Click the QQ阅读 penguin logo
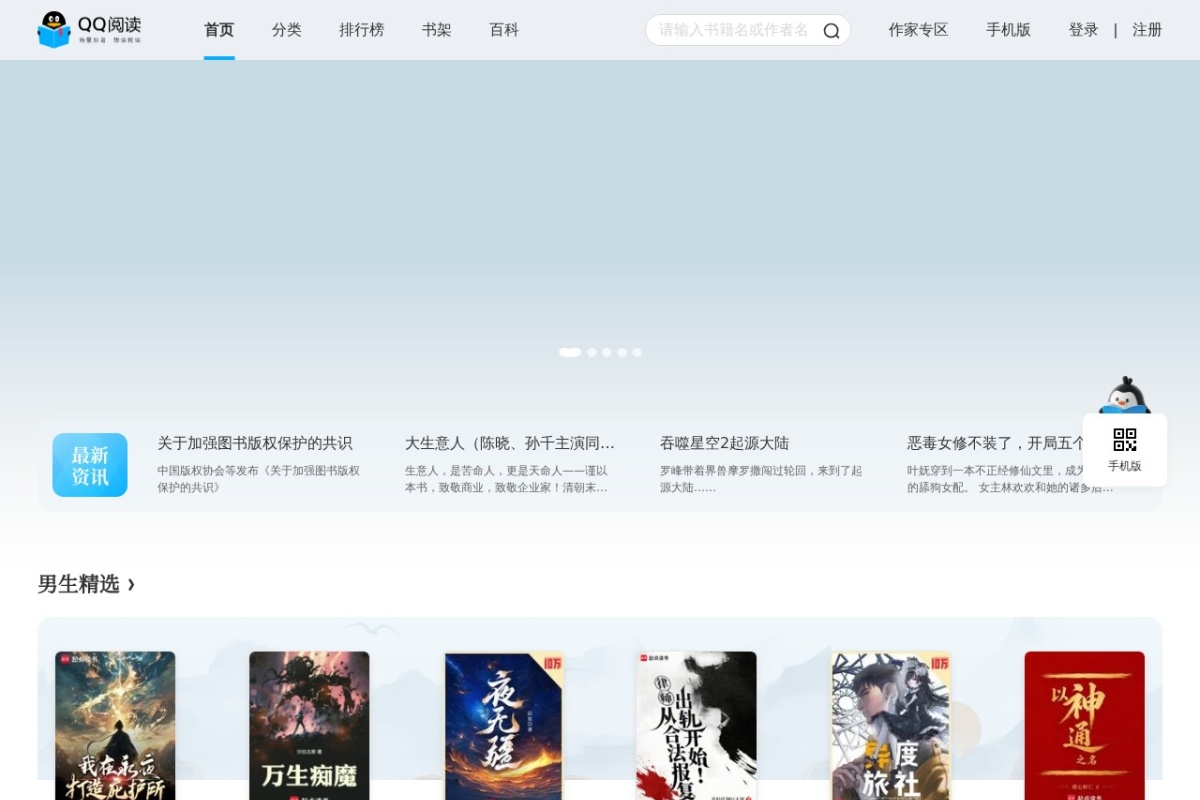The image size is (1200, 800). [89, 30]
